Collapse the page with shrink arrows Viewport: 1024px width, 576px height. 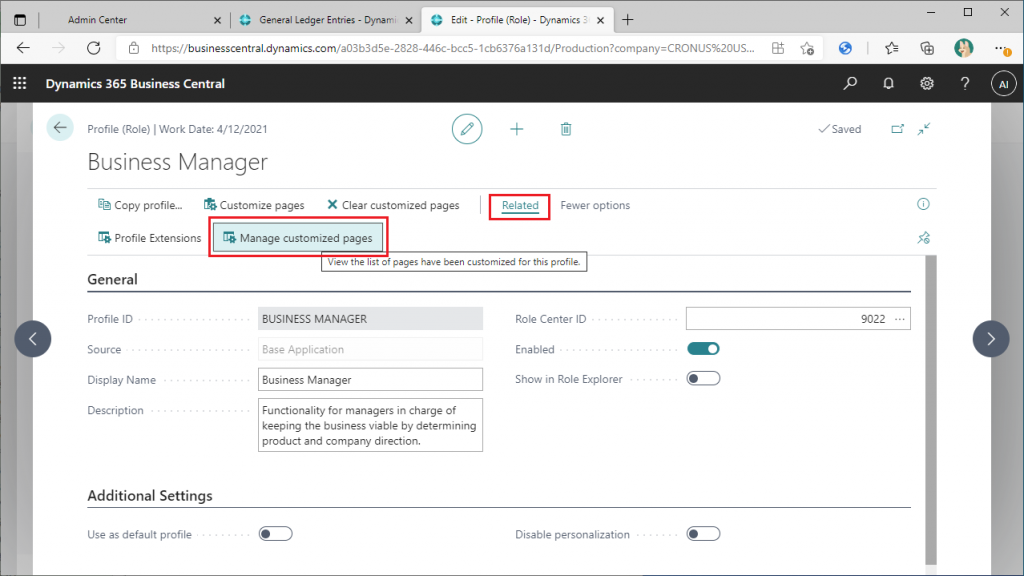pos(923,129)
